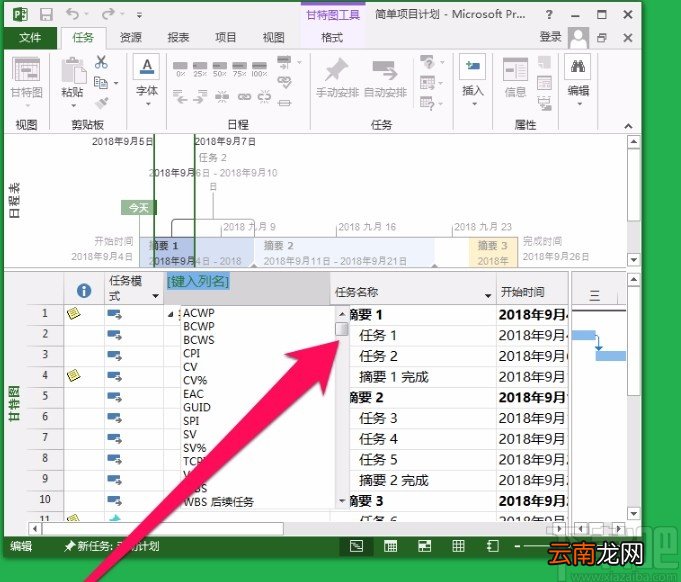This screenshot has width=681, height=582.
Task: Click the field list scrollbar thumb
Action: (342, 329)
